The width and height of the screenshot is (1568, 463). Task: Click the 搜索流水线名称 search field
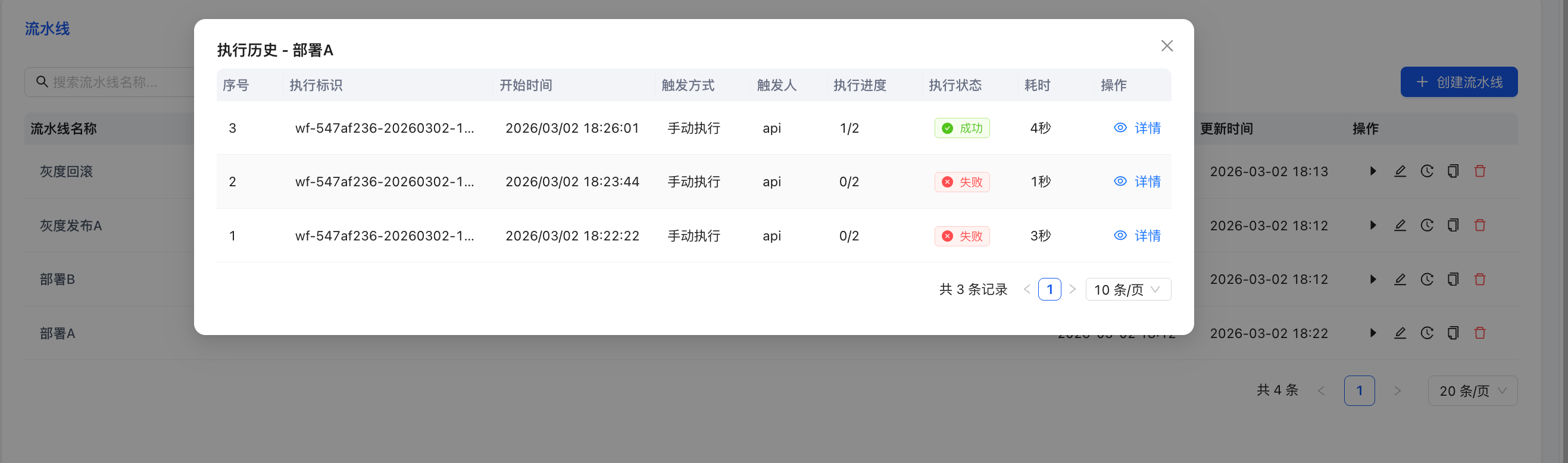[115, 82]
